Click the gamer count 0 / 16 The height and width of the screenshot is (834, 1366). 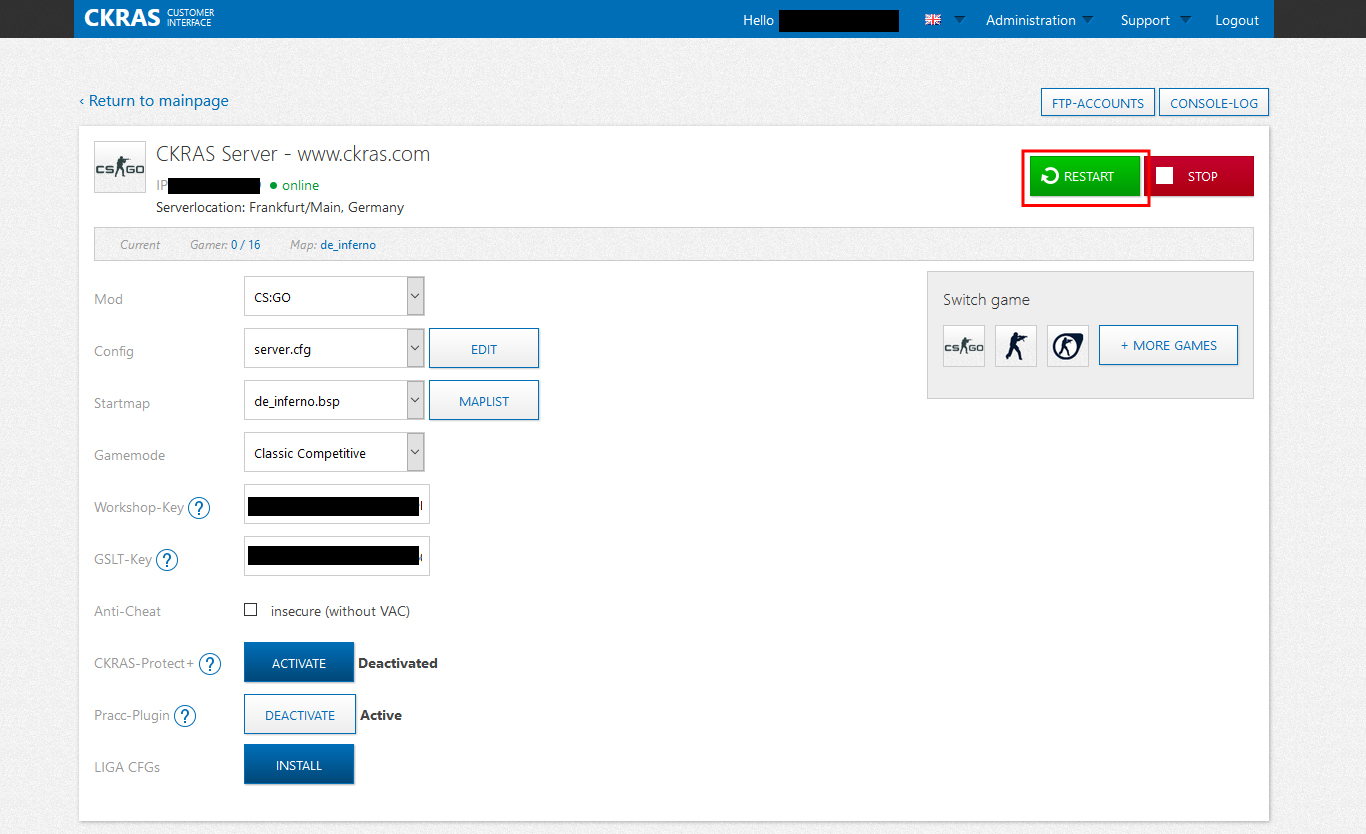tap(245, 245)
